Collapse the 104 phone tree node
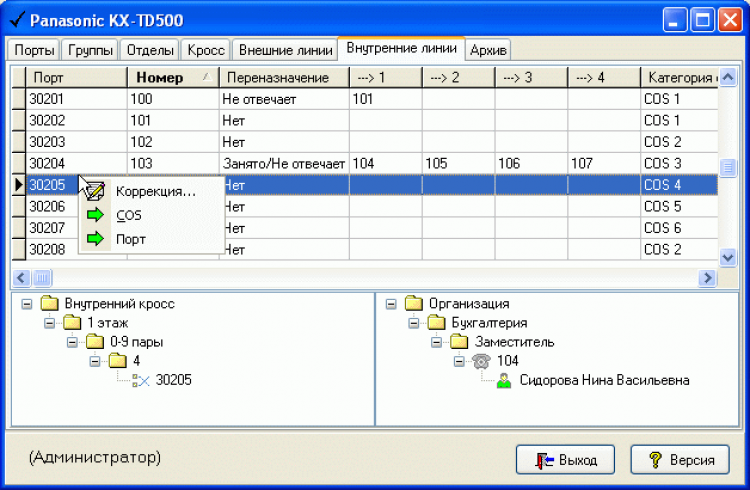Image resolution: width=750 pixels, height=490 pixels. (x=459, y=361)
